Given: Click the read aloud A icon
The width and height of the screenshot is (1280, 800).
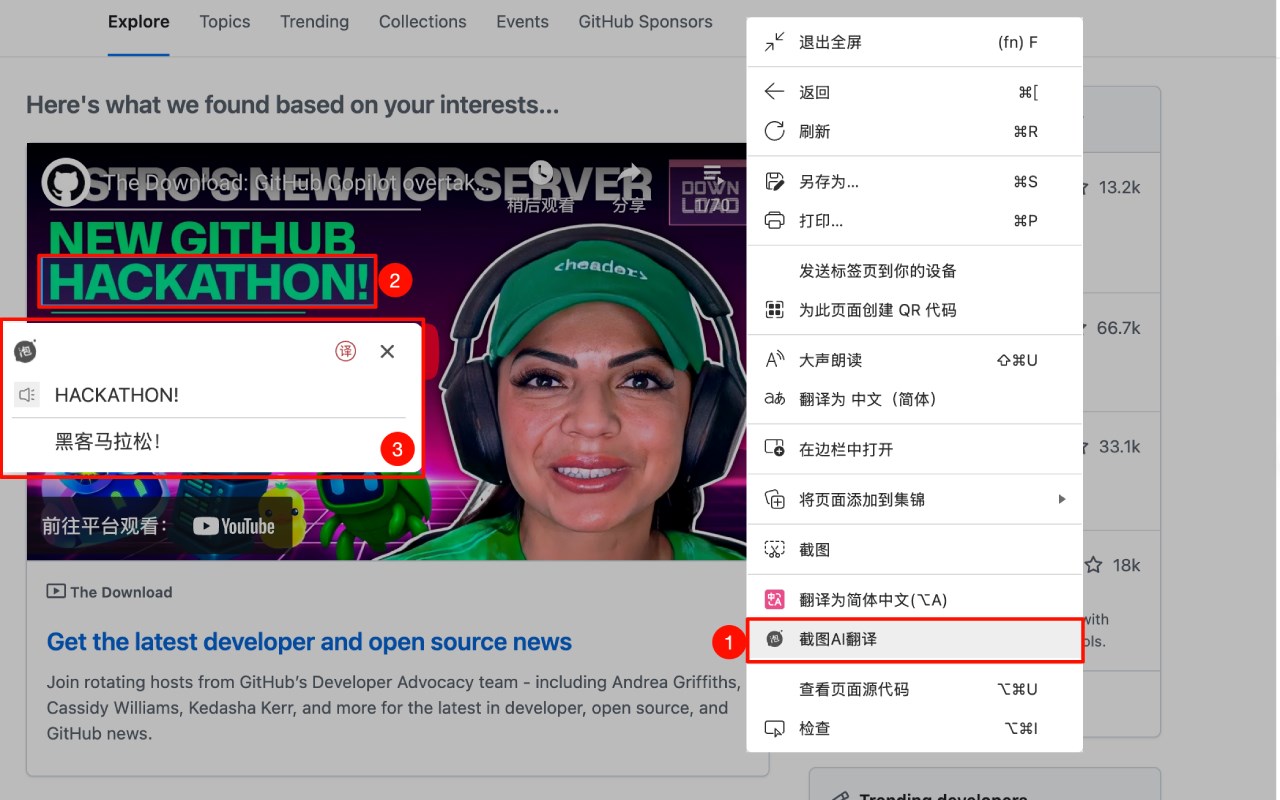Looking at the screenshot, I should pyautogui.click(x=774, y=360).
